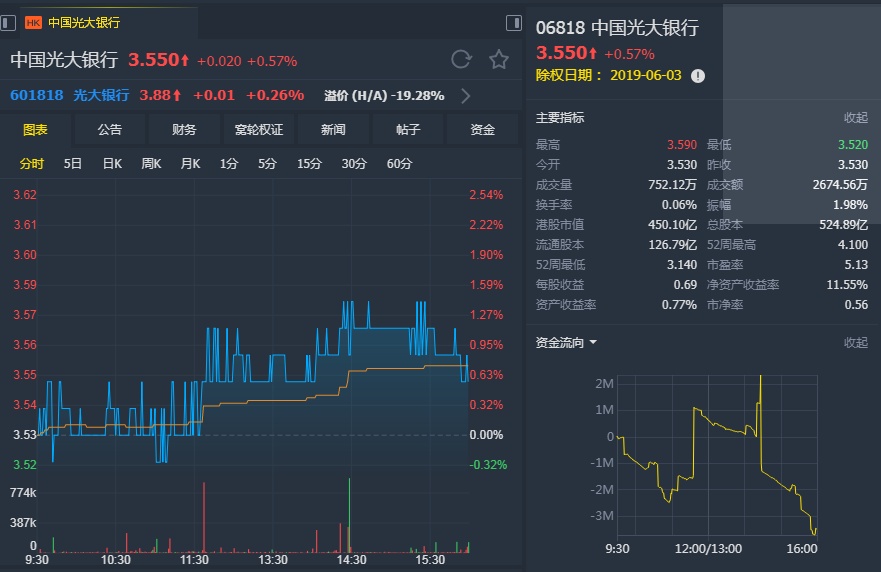The image size is (881, 572).
Task: Click the HK market badge icon
Action: coord(33,22)
